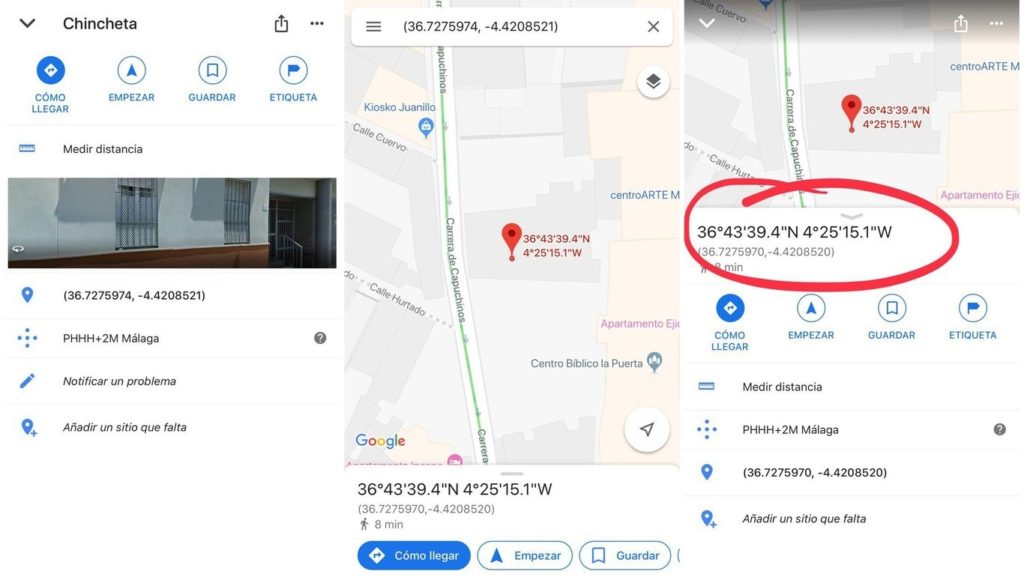
Task: Tap the share icon beside the Chincheta title
Action: (x=281, y=24)
